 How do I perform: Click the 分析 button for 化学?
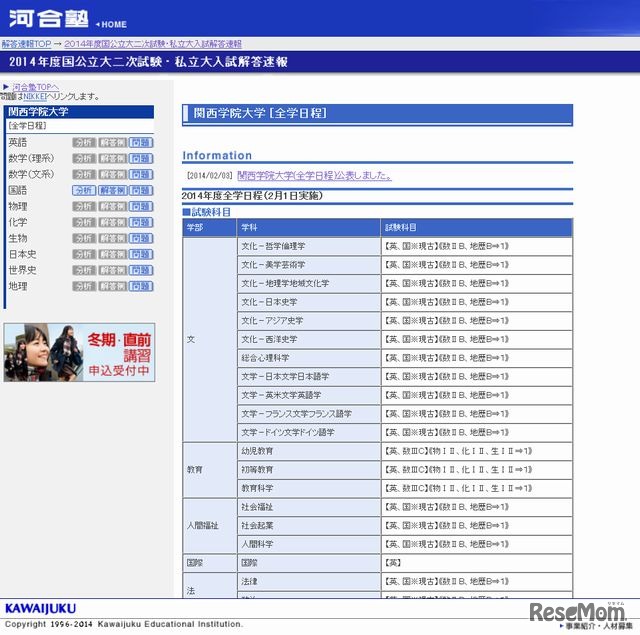click(x=84, y=222)
